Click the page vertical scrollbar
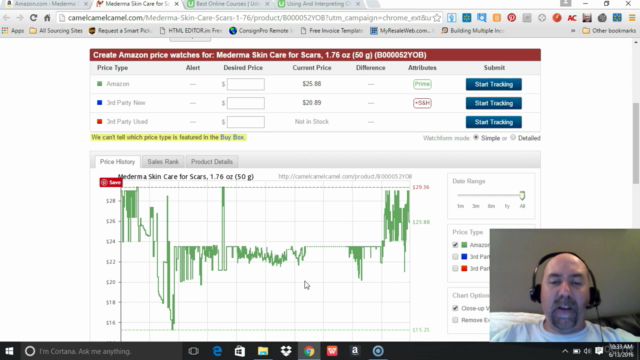Screen dimensions: 640x360 click(636, 143)
